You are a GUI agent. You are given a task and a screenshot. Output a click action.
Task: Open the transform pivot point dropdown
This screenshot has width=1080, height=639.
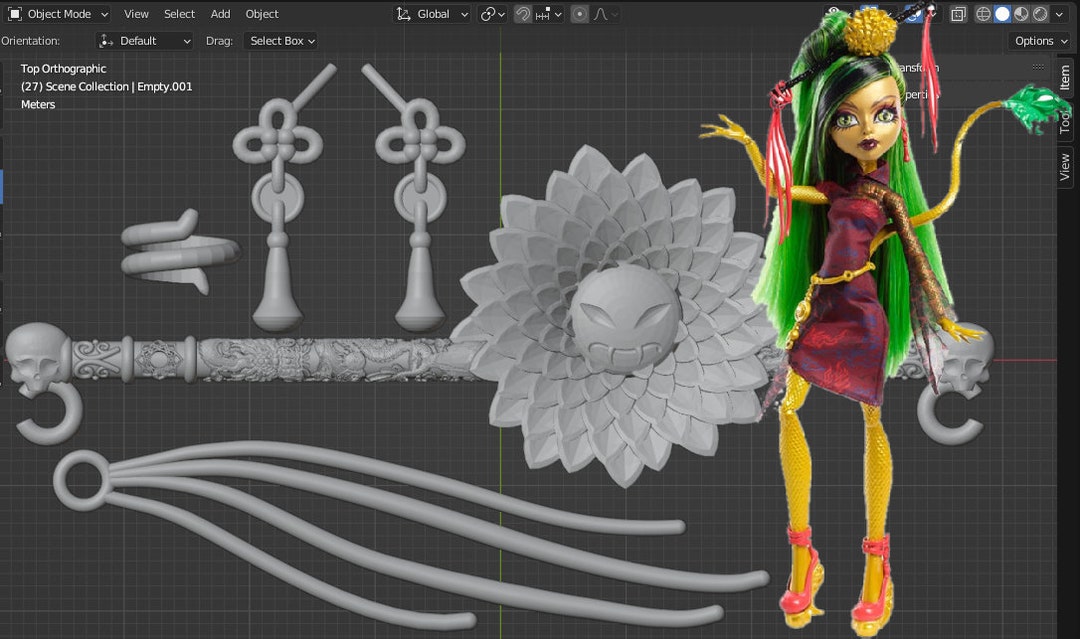point(492,14)
